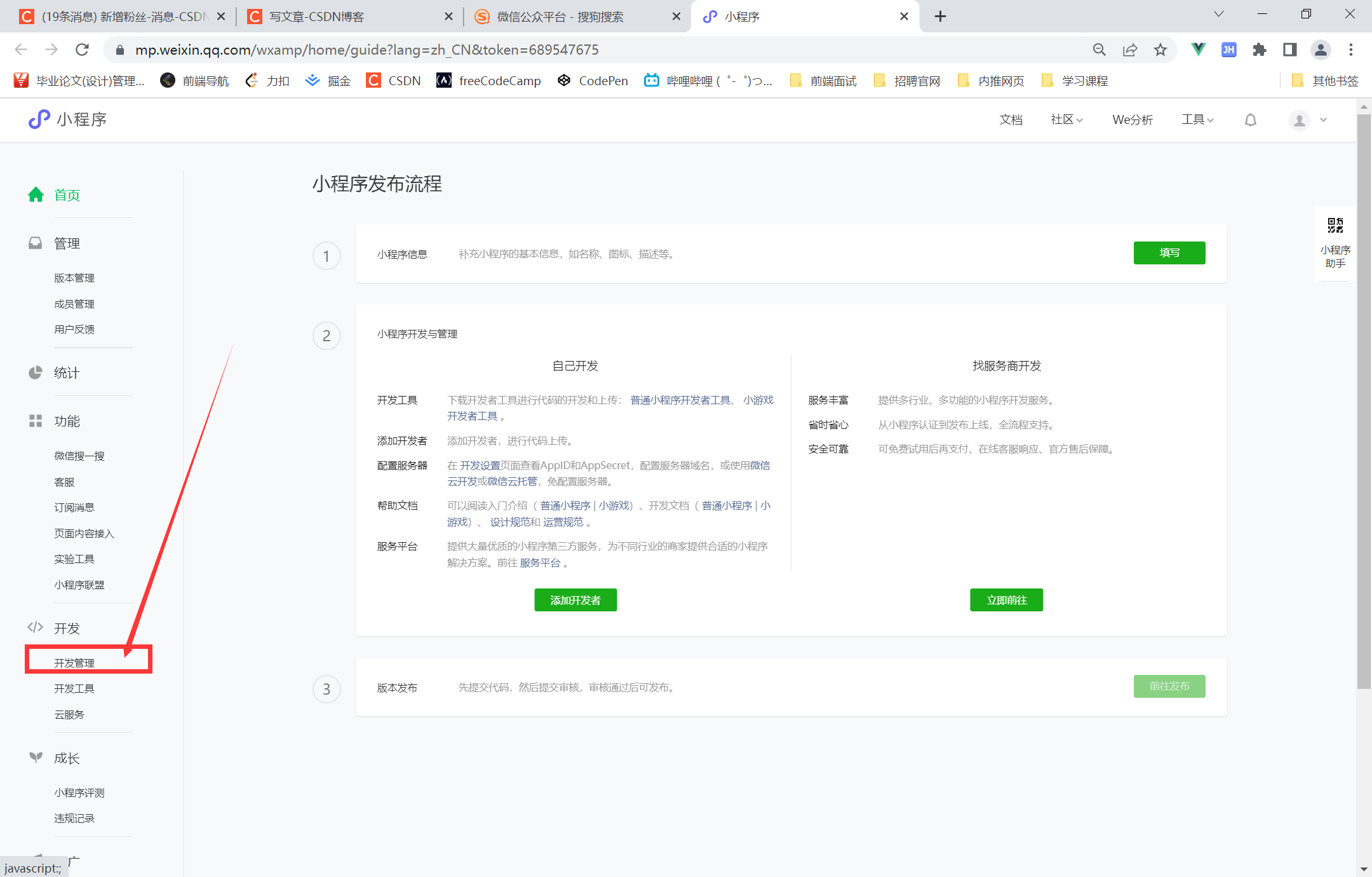This screenshot has width=1372, height=877.
Task: Open the 其他书签 bookmark folder
Action: [1326, 81]
